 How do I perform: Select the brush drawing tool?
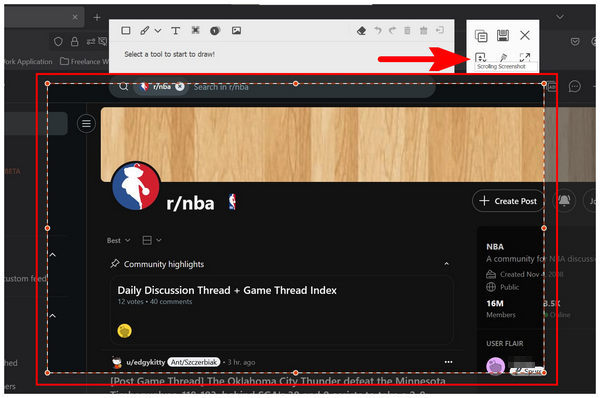145,31
